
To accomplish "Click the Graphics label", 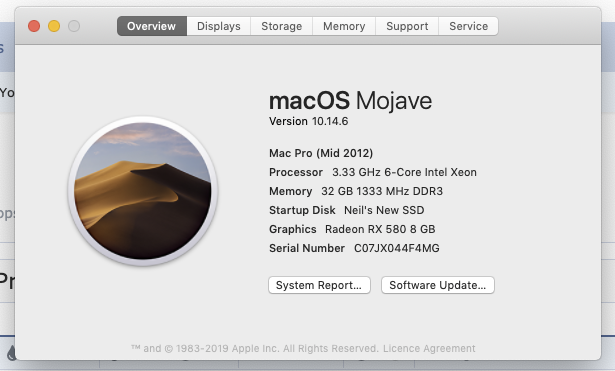I will tap(293, 229).
